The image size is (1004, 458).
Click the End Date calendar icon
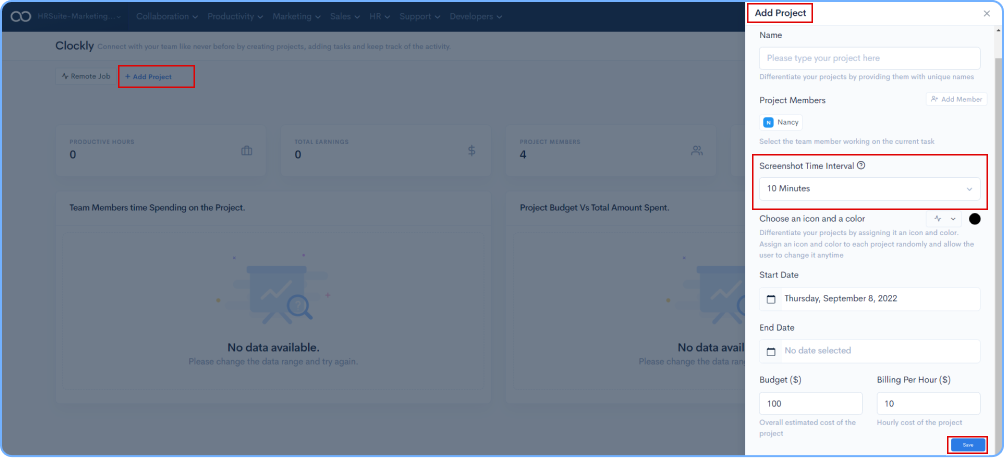point(770,351)
